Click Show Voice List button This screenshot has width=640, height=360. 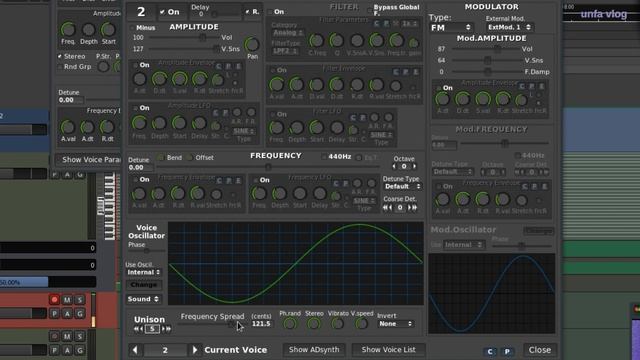click(388, 350)
